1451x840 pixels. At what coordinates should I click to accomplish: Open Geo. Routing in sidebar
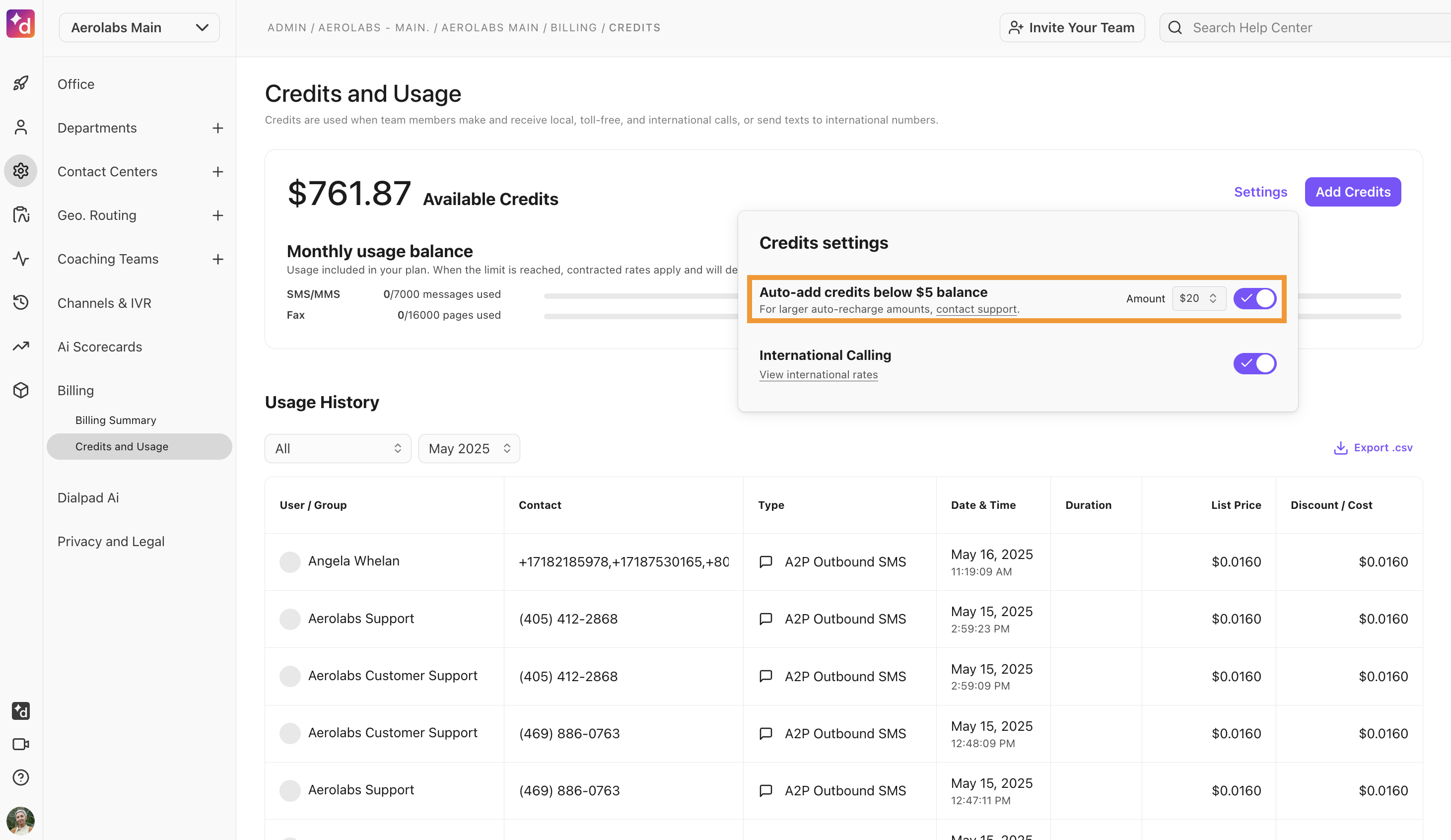pyautogui.click(x=97, y=215)
